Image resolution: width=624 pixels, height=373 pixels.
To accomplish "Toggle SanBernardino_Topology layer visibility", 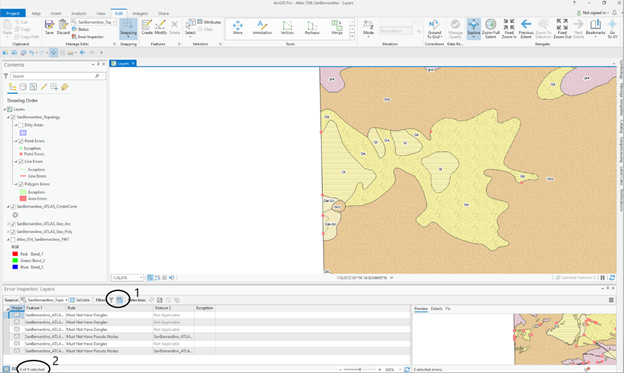I will [x=13, y=117].
